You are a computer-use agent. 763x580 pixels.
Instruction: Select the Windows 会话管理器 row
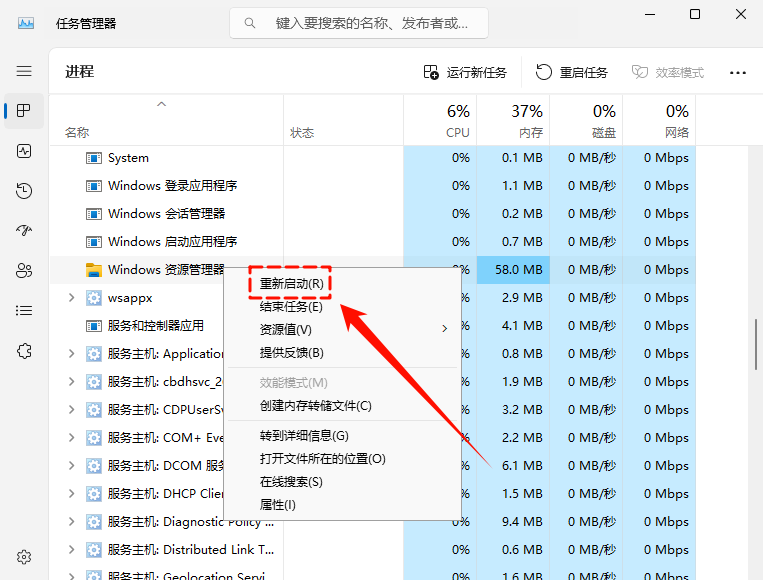[x=373, y=214]
